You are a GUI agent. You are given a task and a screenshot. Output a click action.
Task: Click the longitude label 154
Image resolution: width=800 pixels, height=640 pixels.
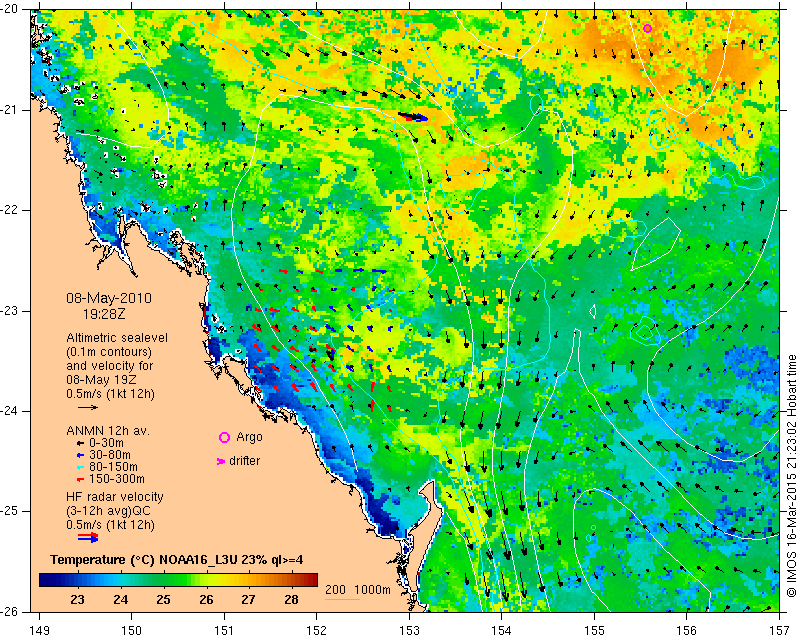pyautogui.click(x=502, y=631)
